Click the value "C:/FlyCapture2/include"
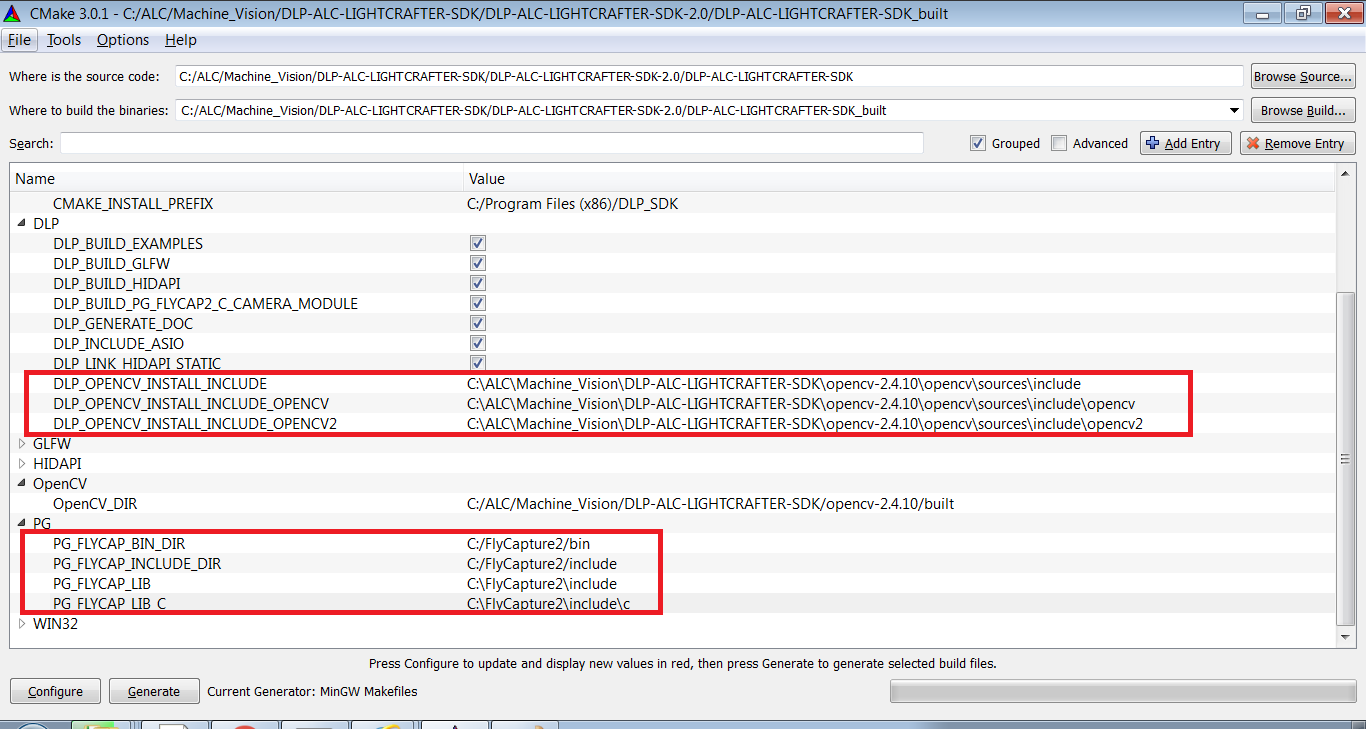The width and height of the screenshot is (1366, 729). click(x=542, y=563)
